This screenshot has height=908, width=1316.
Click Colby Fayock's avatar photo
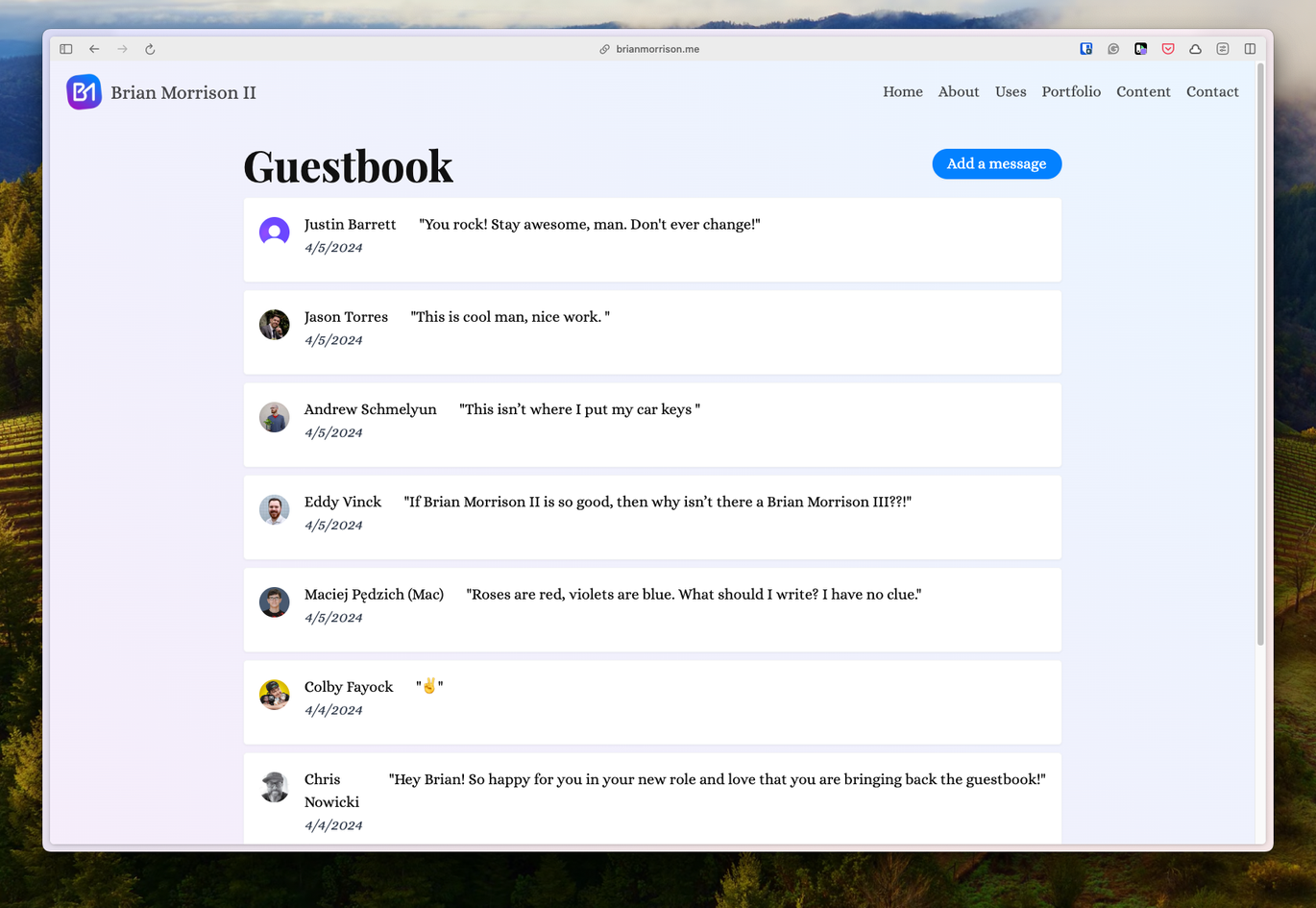(x=275, y=695)
